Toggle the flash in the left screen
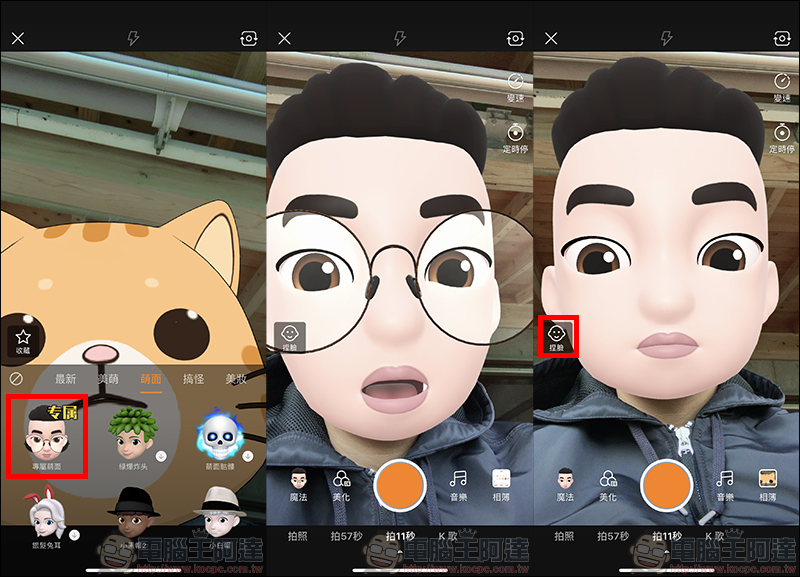This screenshot has width=800, height=577. point(133,38)
